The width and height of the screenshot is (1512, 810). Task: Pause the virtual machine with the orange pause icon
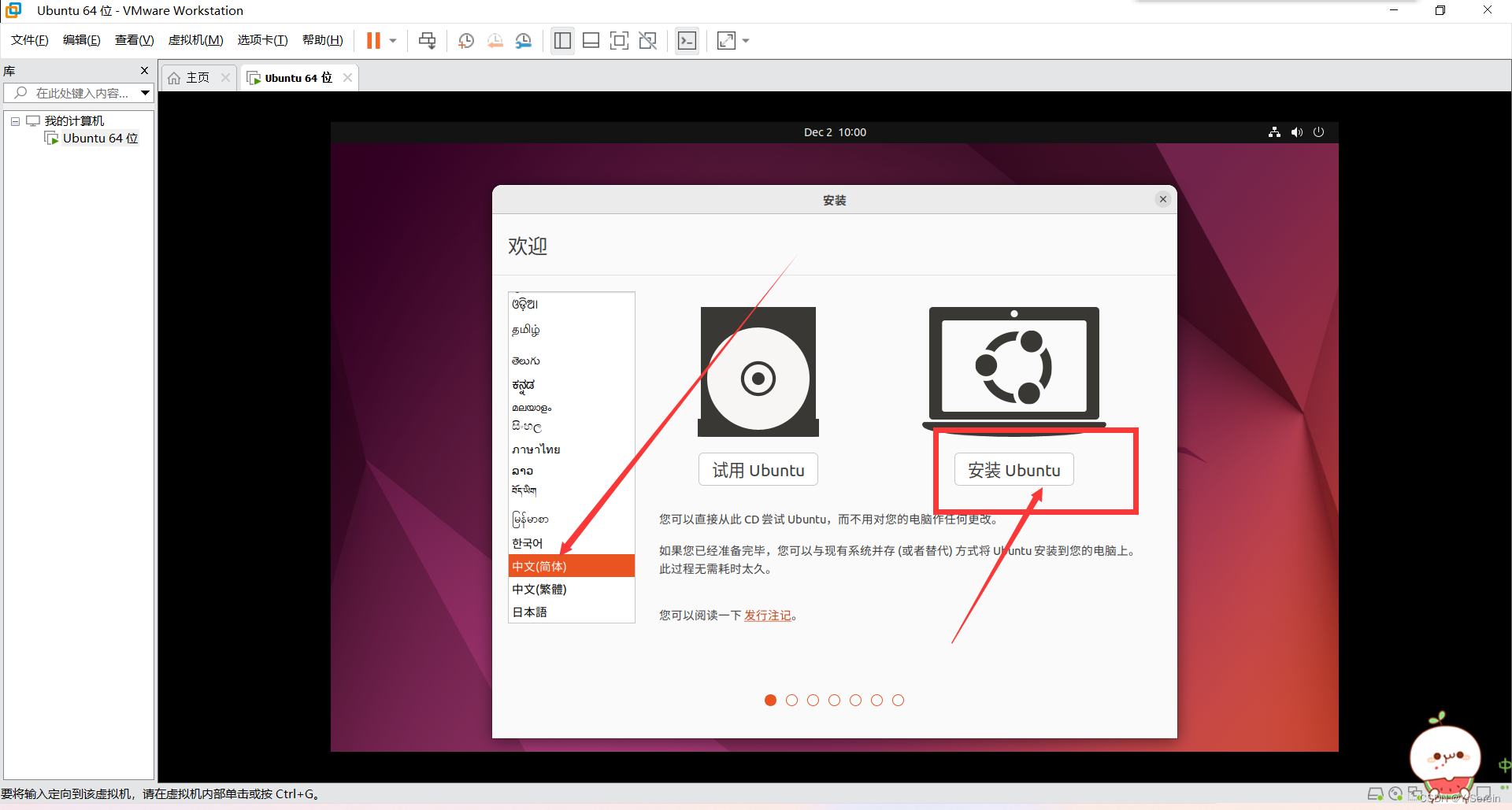tap(374, 41)
